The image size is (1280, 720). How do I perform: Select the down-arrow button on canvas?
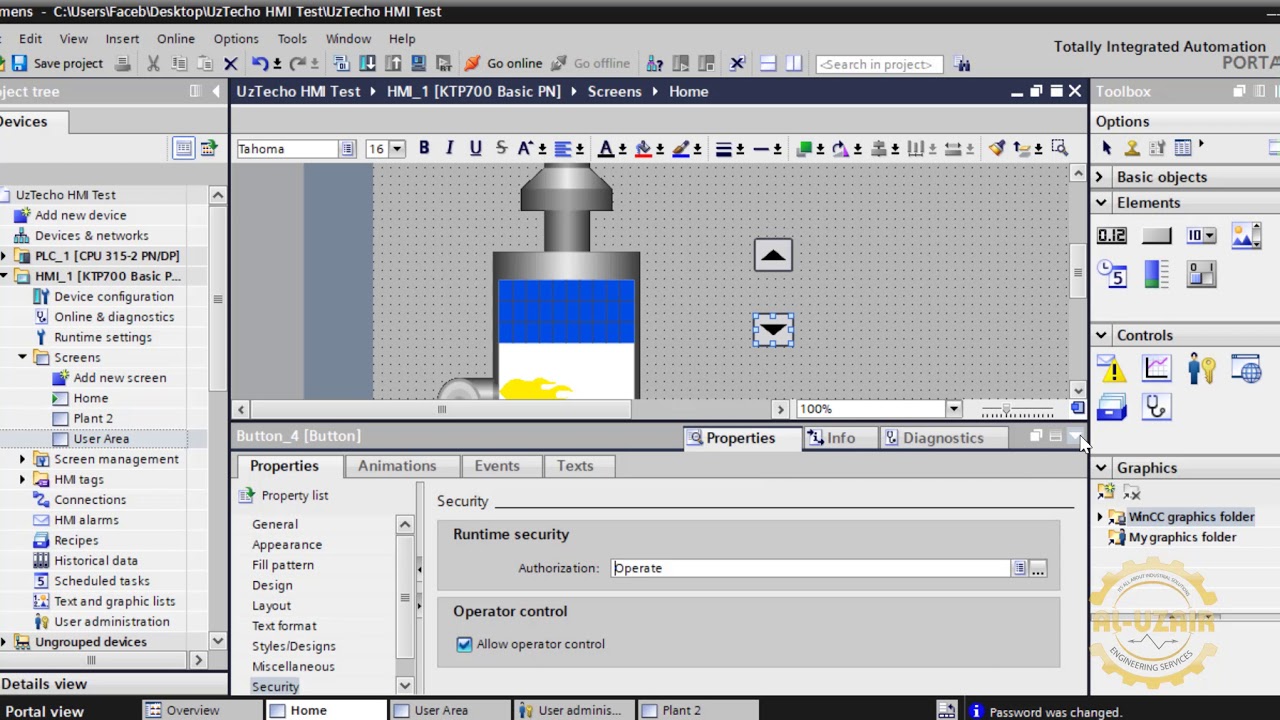[773, 329]
